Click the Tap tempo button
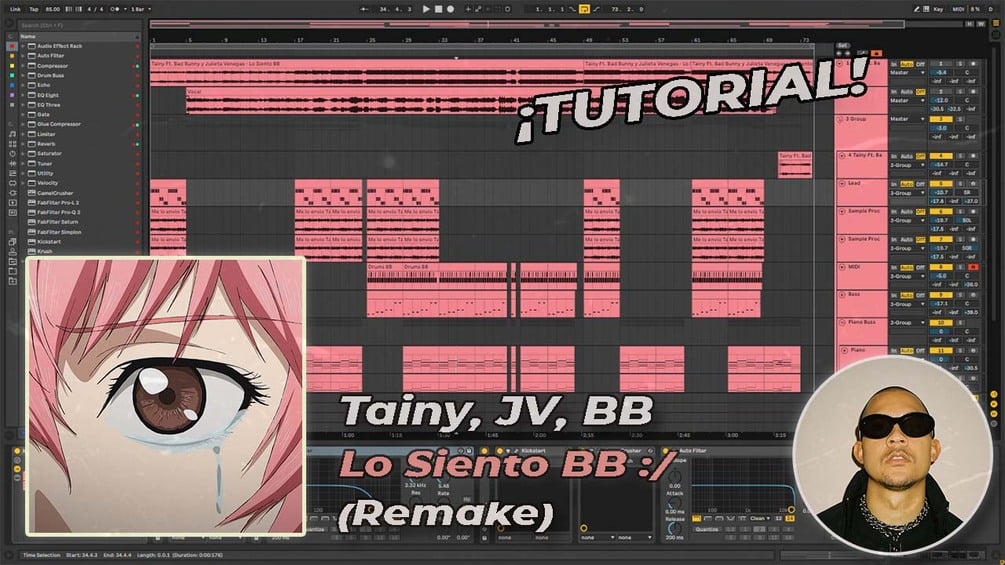Screen dimensions: 1005x565 pos(34,9)
